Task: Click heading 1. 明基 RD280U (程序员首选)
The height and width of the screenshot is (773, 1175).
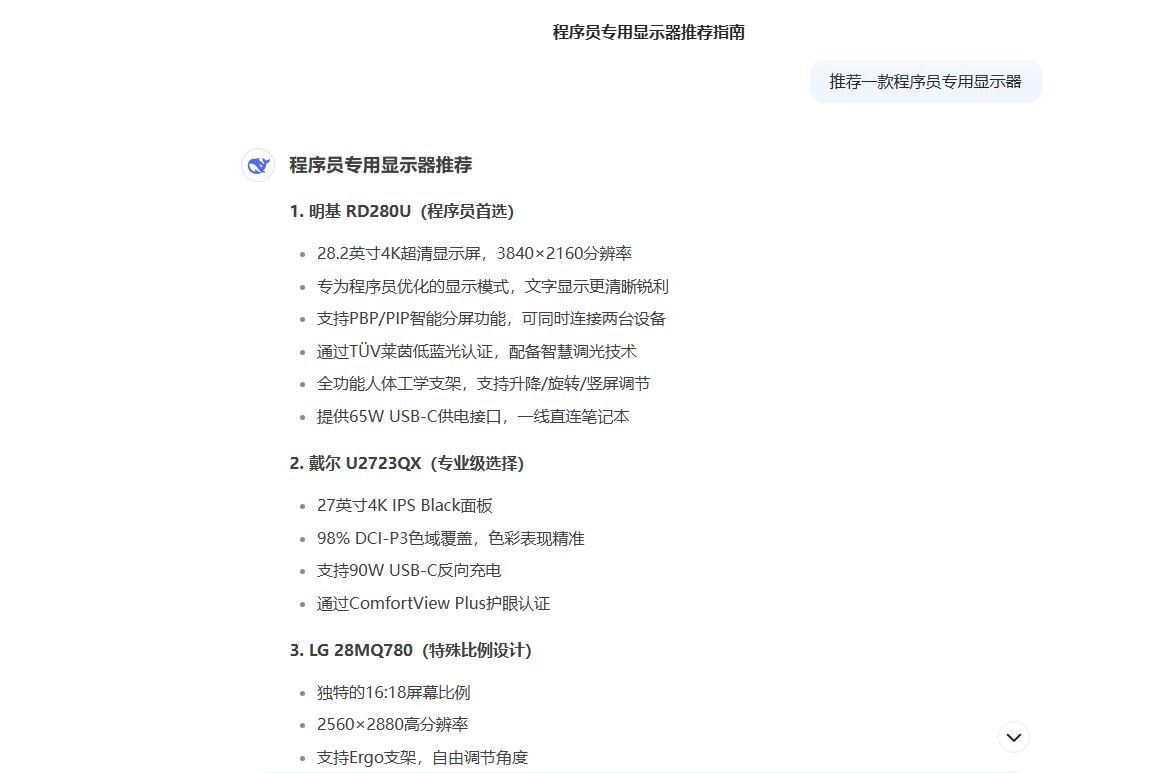Action: [x=402, y=211]
